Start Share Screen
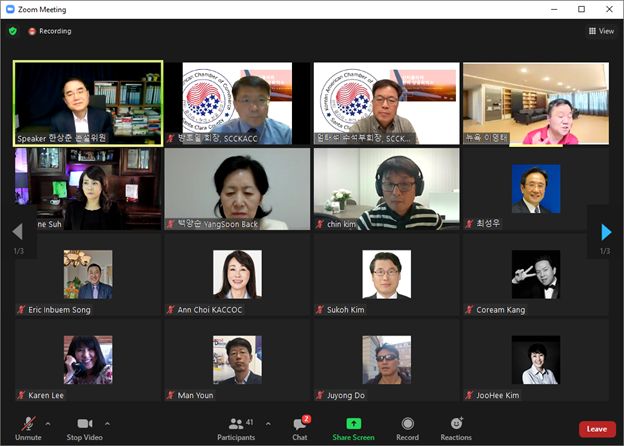Viewport: 624px width, 446px height. click(x=353, y=427)
